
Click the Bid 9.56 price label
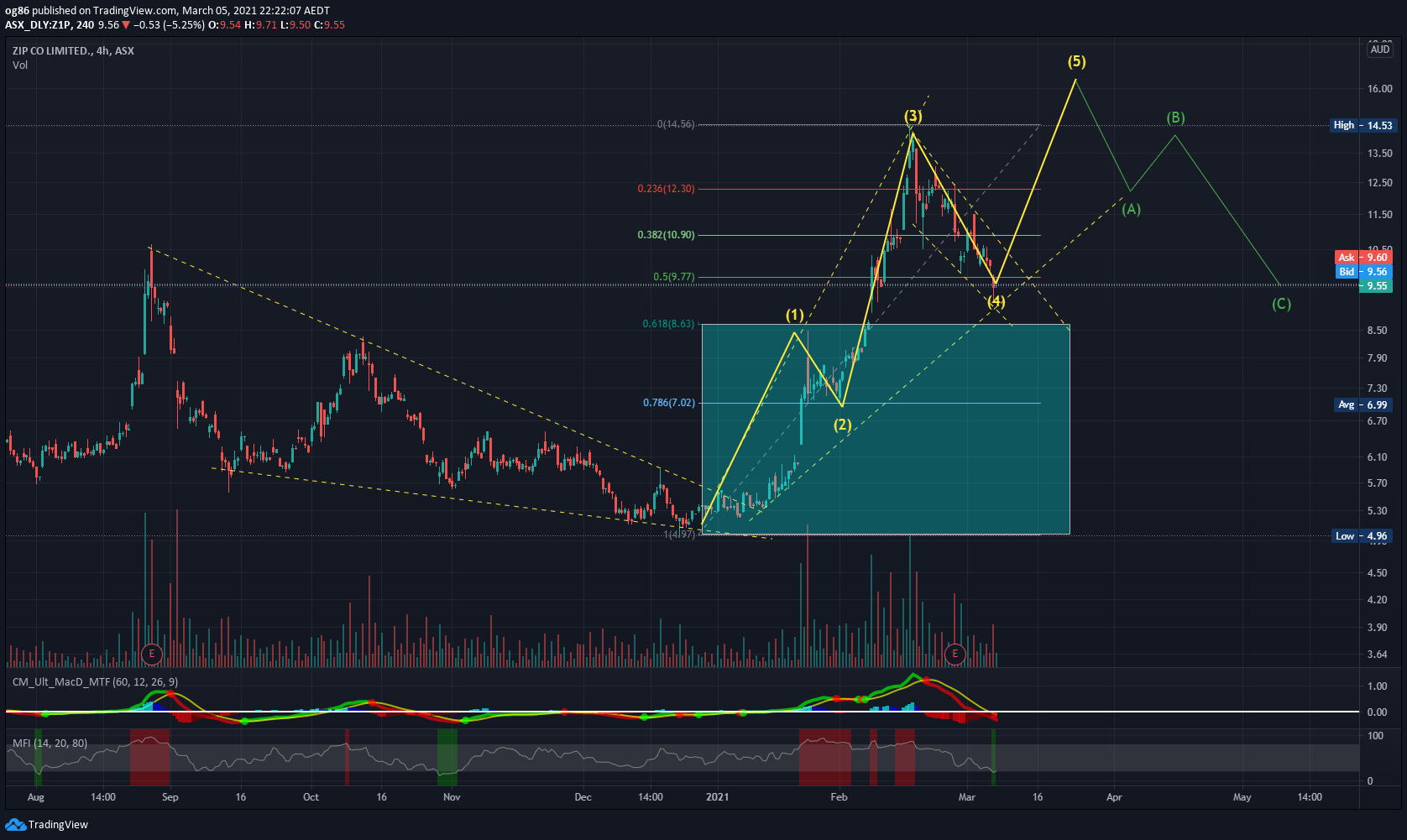[1363, 272]
